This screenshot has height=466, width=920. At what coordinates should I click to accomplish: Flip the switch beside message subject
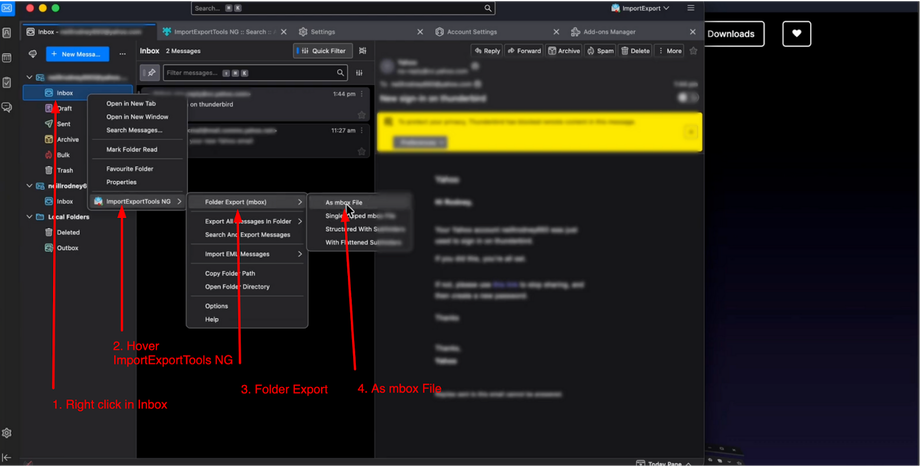pyautogui.click(x=688, y=98)
